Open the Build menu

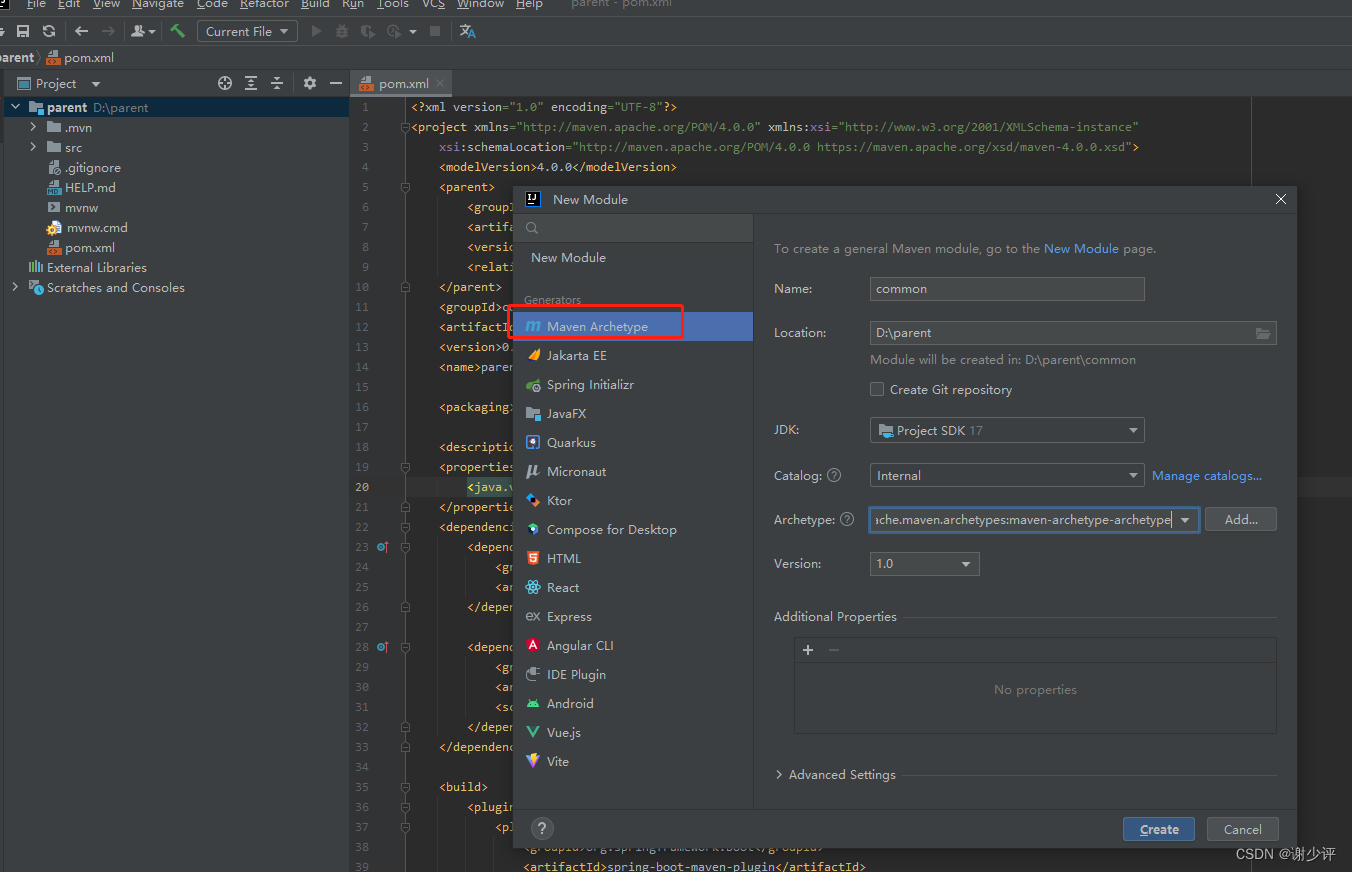tap(315, 5)
